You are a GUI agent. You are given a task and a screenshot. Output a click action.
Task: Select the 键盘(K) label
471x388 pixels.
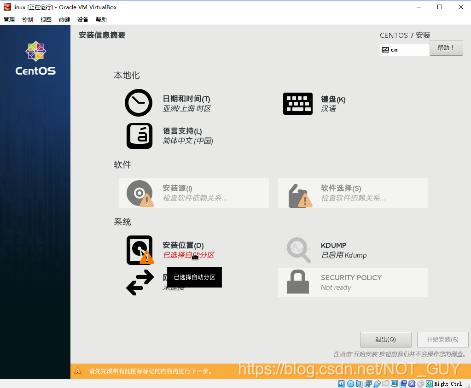pyautogui.click(x=333, y=99)
